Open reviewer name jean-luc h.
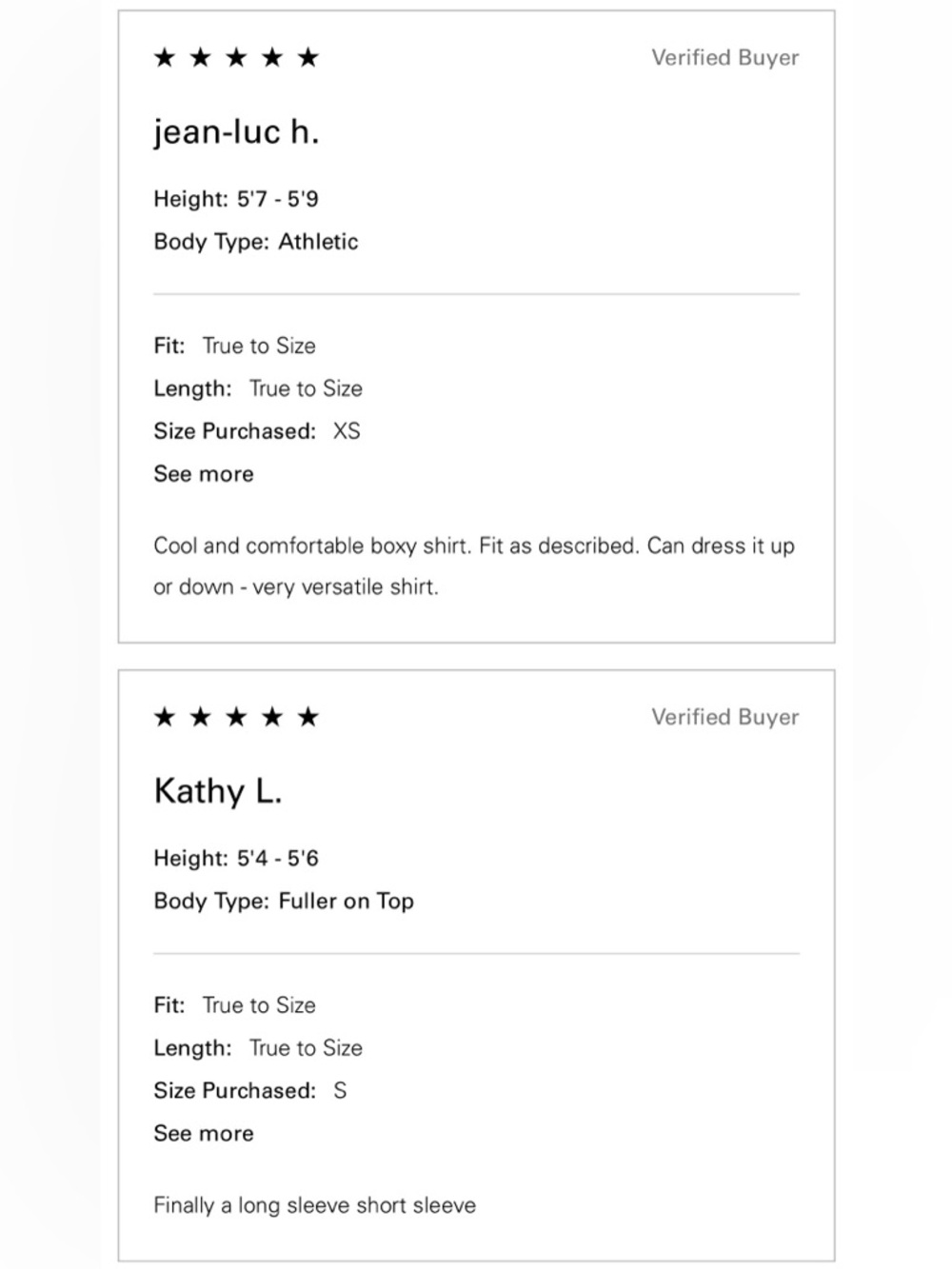Viewport: 952px width, 1269px height. coord(236,131)
